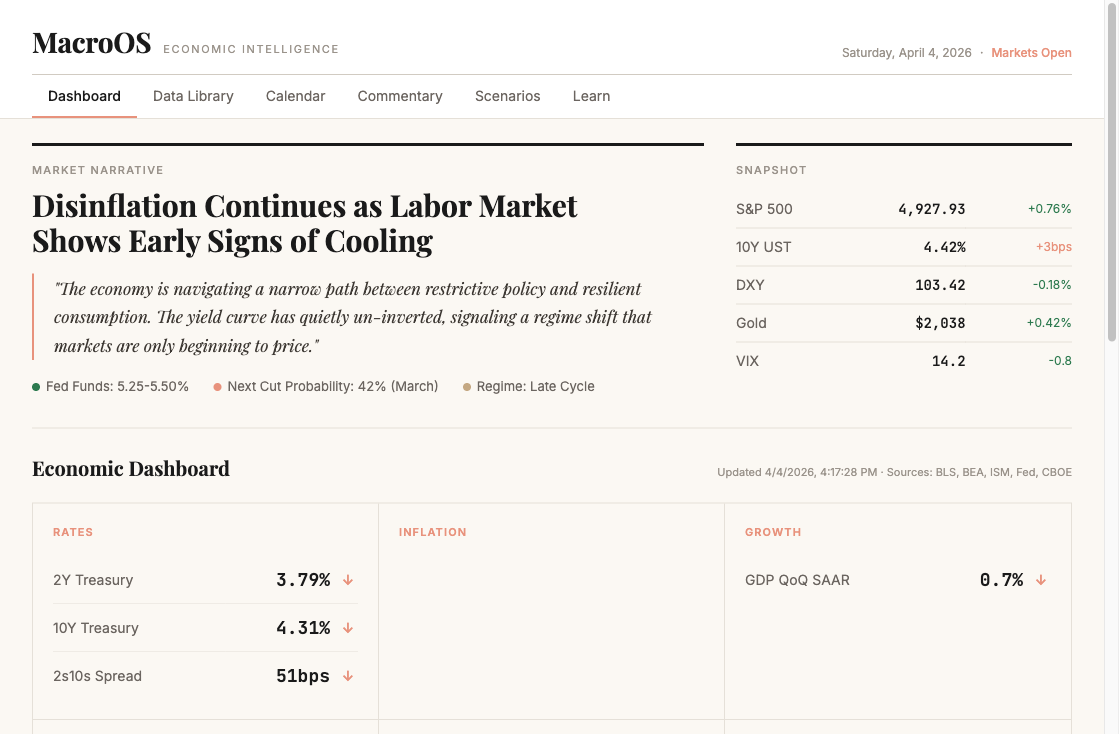1119x734 pixels.
Task: Go to the Commentary tab
Action: pyautogui.click(x=400, y=96)
